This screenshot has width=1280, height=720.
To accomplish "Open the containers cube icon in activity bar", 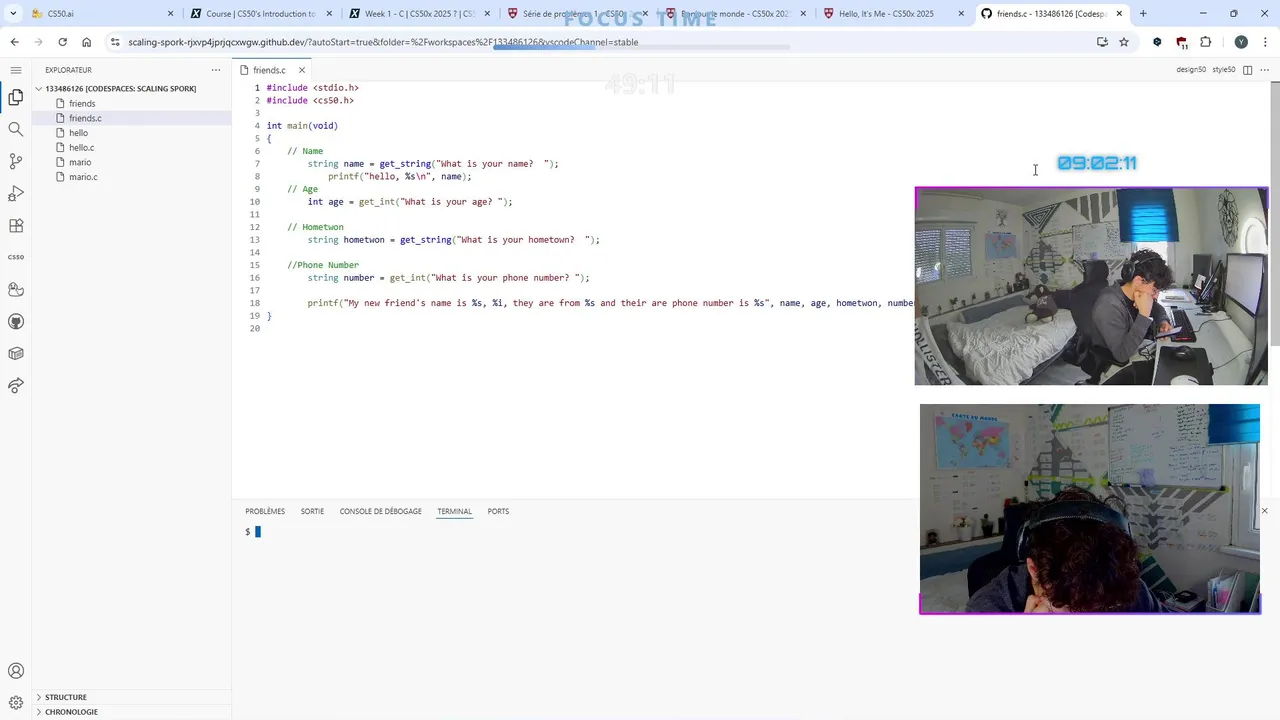I will 15,353.
